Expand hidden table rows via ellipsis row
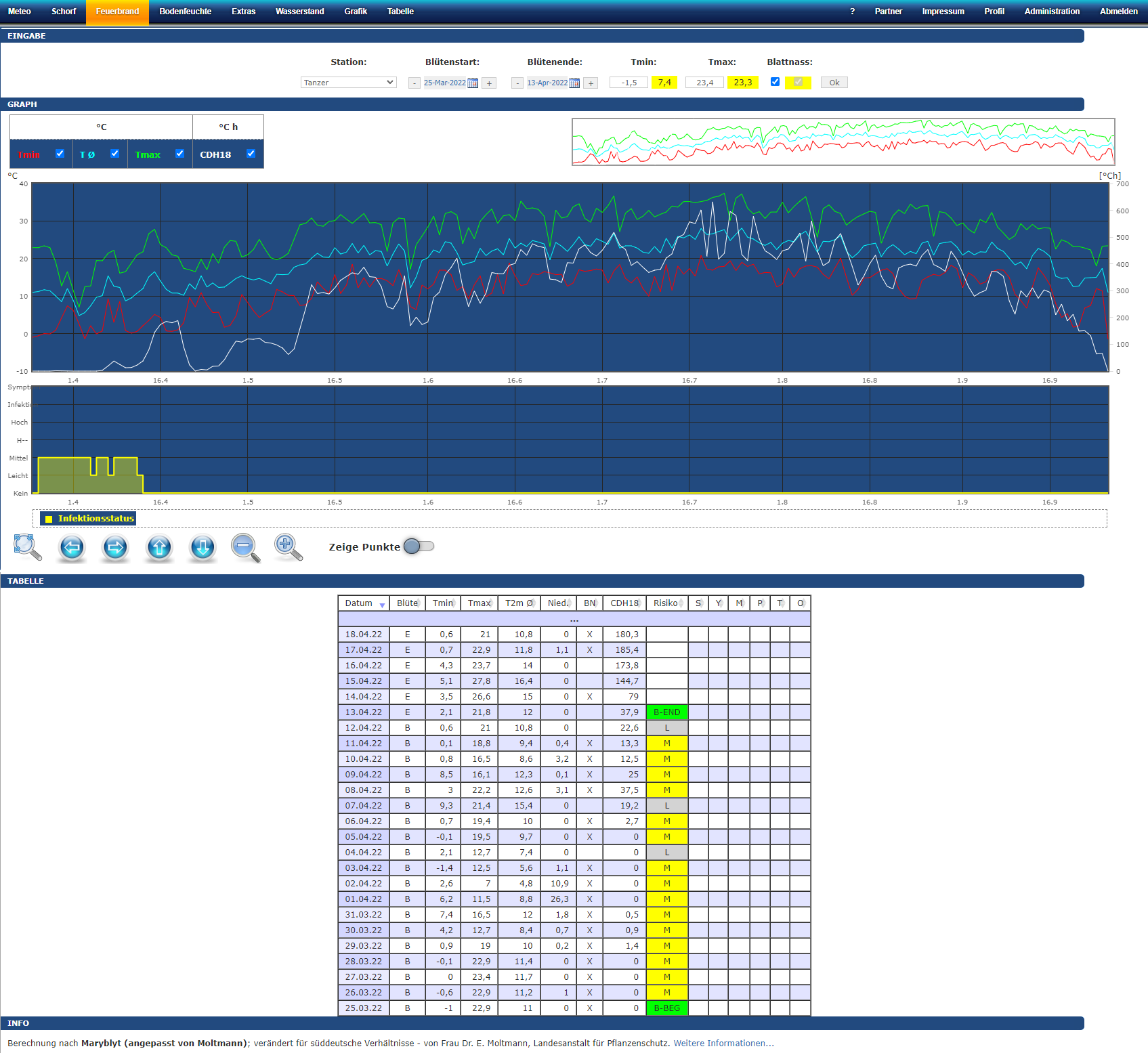This screenshot has width=1148, height=1053. click(574, 619)
